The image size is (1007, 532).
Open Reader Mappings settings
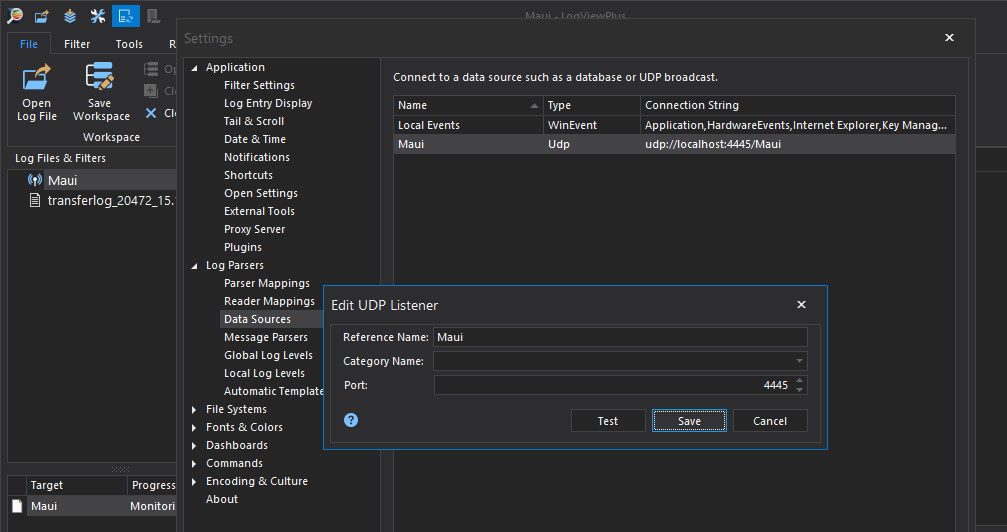269,301
